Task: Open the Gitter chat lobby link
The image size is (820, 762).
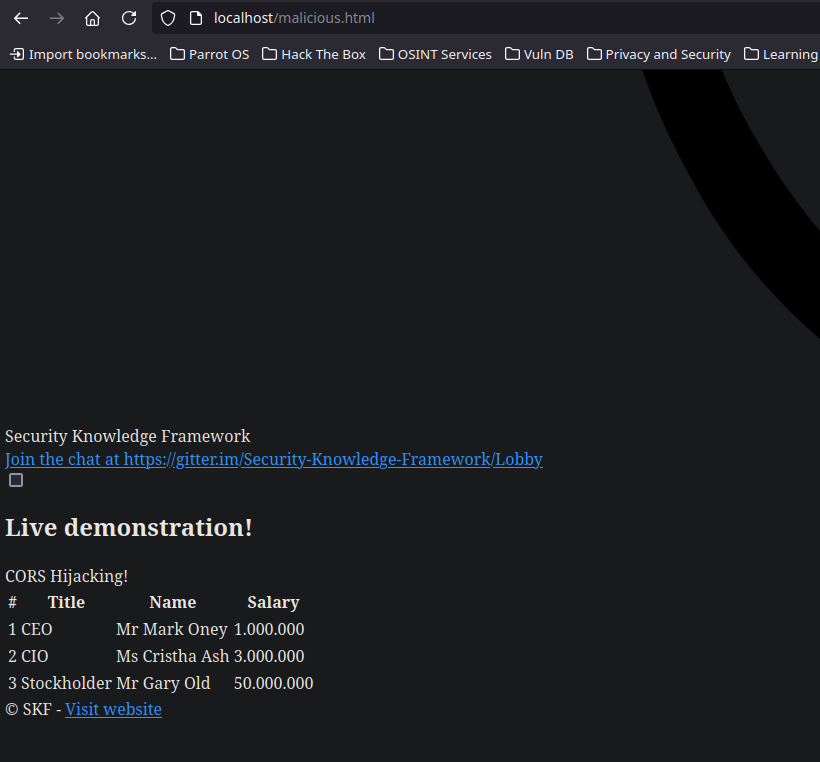Action: point(274,460)
